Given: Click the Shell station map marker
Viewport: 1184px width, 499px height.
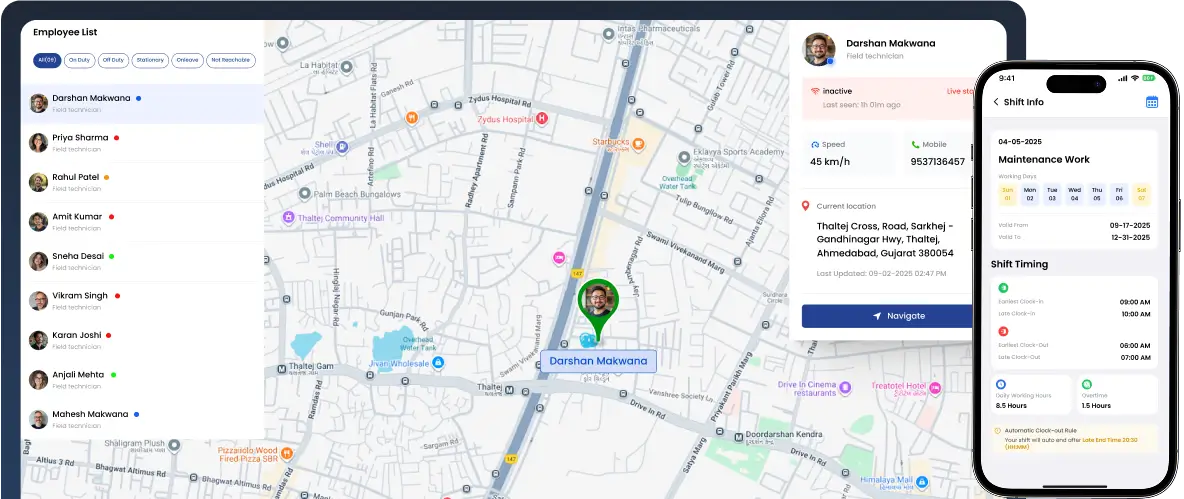Looking at the screenshot, I should [x=341, y=146].
